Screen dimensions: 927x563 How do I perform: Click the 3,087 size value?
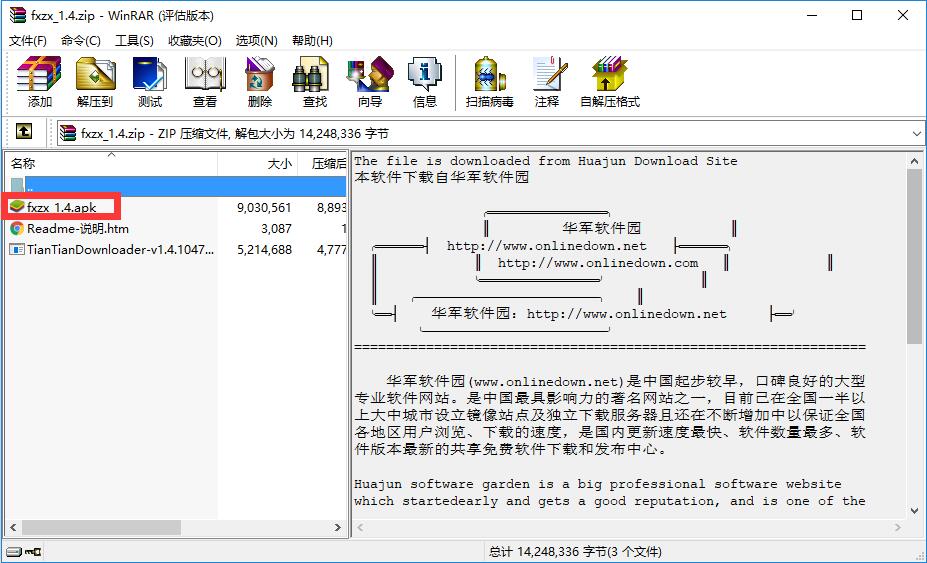[x=276, y=229]
